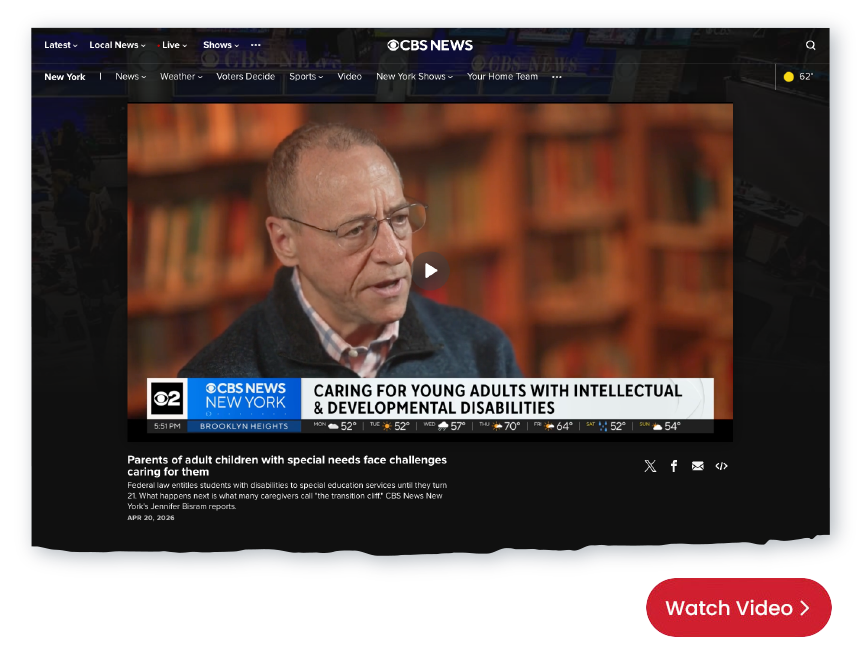Image resolution: width=865 pixels, height=672 pixels.
Task: Open the top bar more options dots
Action: tap(256, 45)
